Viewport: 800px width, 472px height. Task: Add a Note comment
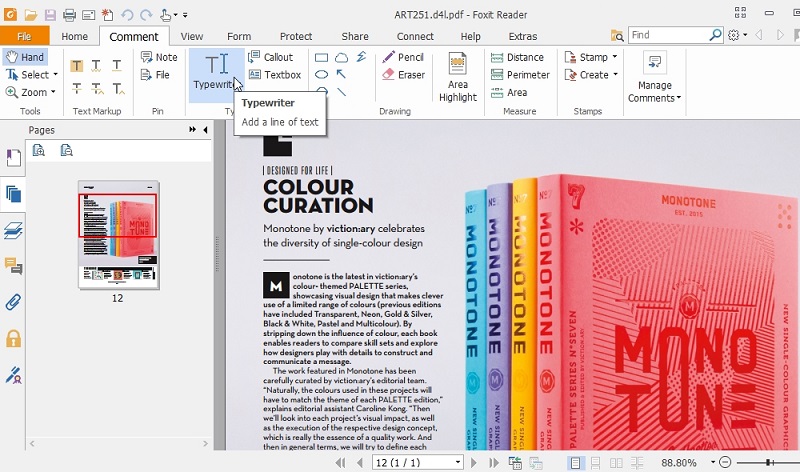[159, 57]
